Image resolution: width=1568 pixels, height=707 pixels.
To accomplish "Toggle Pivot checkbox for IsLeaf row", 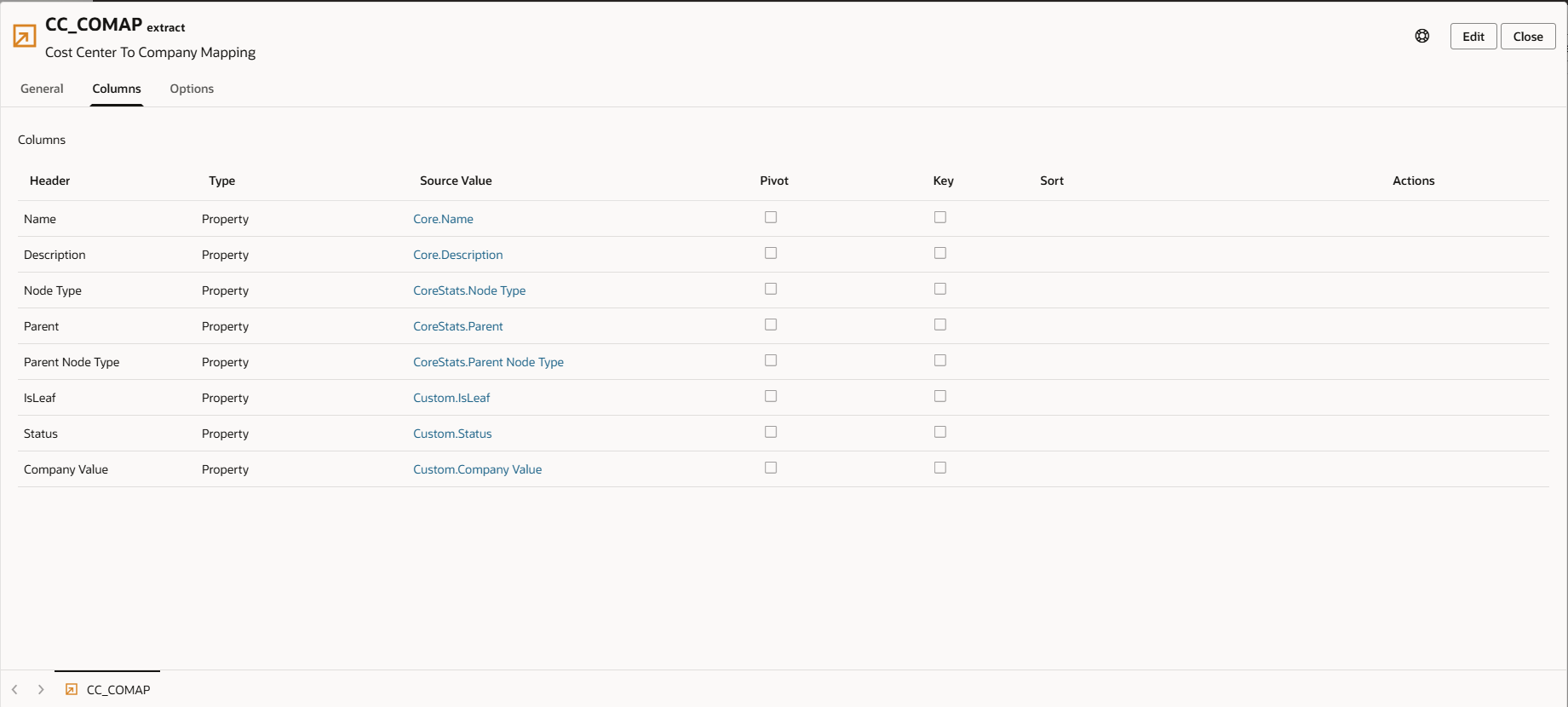I will pos(771,396).
